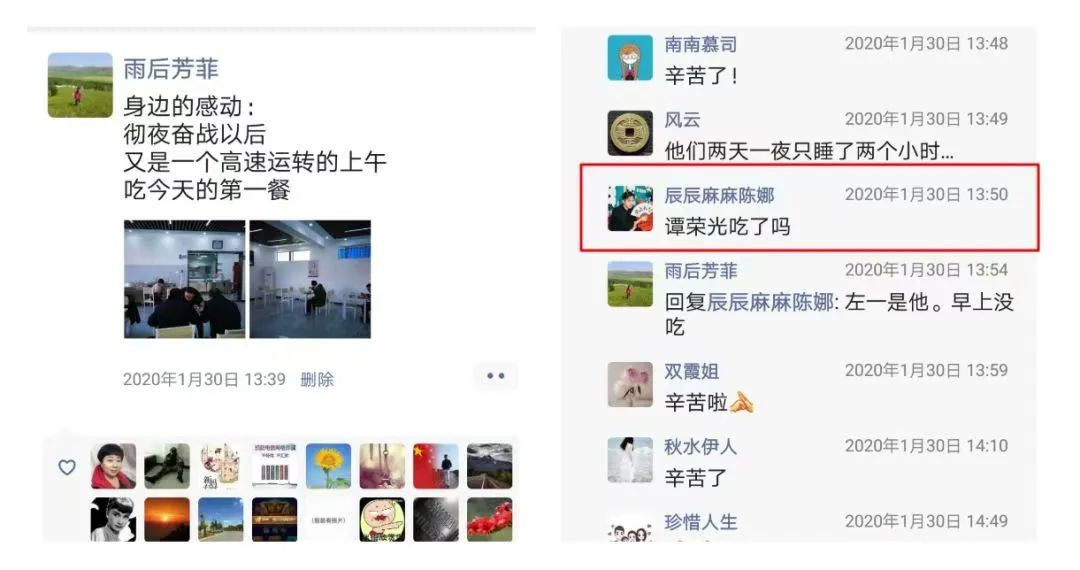Viewport: 1080px width, 570px height.
Task: Open 秋水伊人's avatar
Action: pos(630,460)
